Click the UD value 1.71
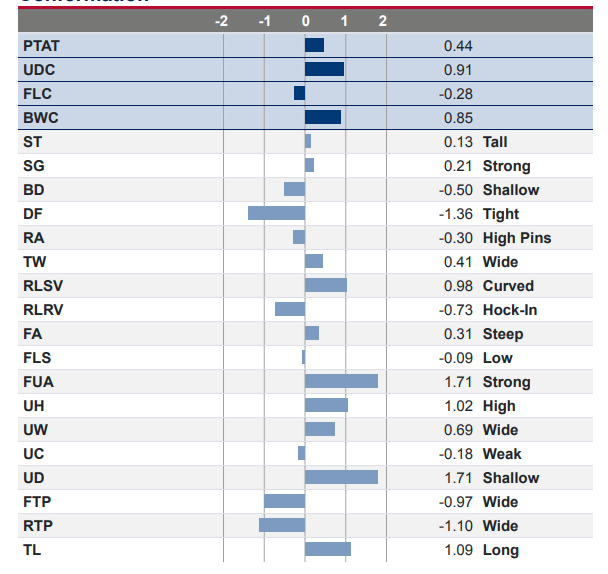 [458, 478]
